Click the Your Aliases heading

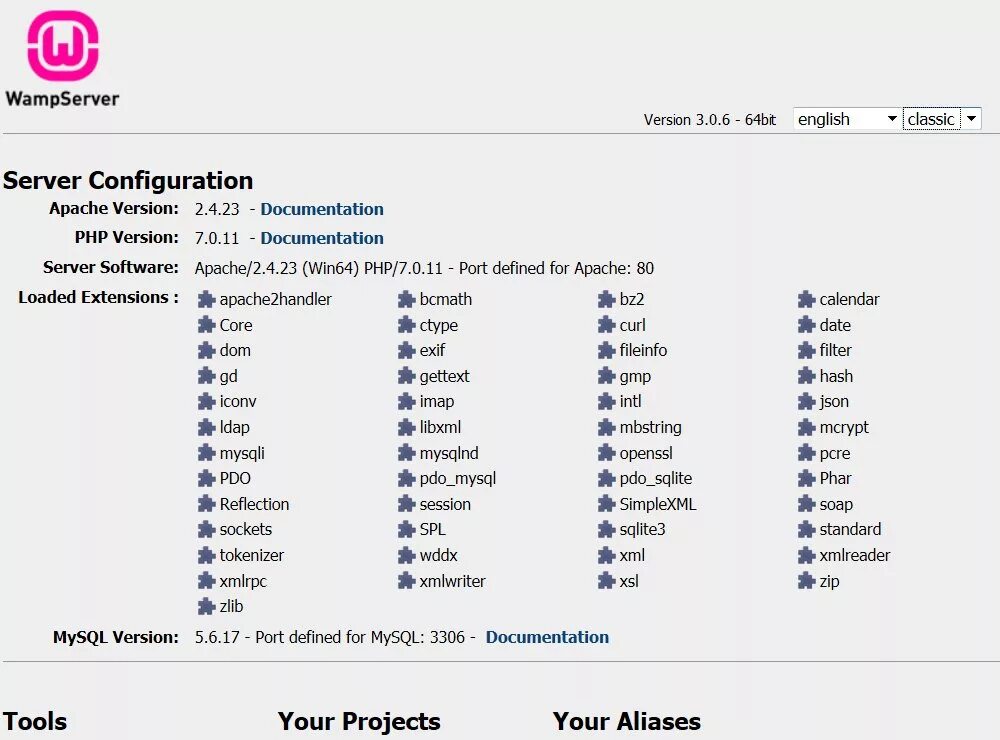627,722
